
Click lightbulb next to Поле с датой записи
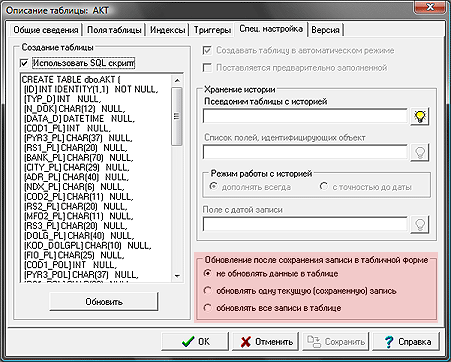(x=420, y=224)
